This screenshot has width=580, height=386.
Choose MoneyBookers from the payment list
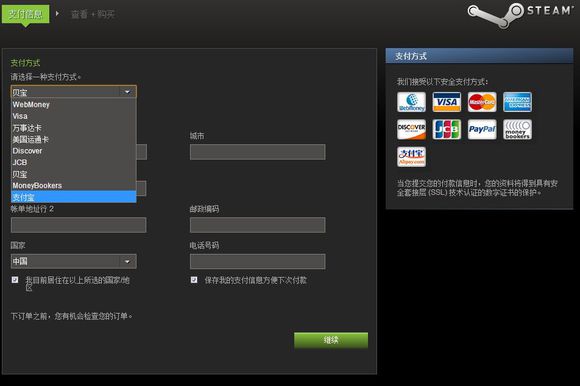[x=74, y=186]
